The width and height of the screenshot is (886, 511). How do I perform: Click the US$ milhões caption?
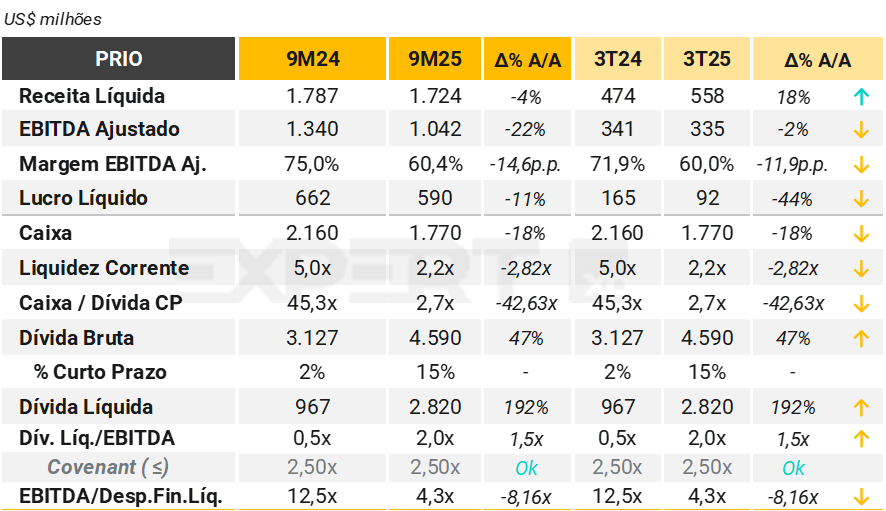tap(53, 19)
